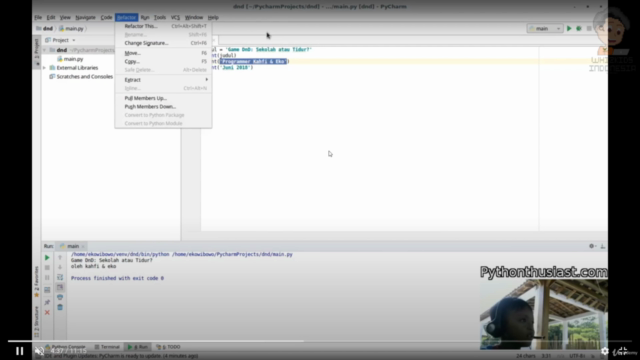640x360 pixels.
Task: Exit fullscreen in the video player
Action: click(622, 351)
